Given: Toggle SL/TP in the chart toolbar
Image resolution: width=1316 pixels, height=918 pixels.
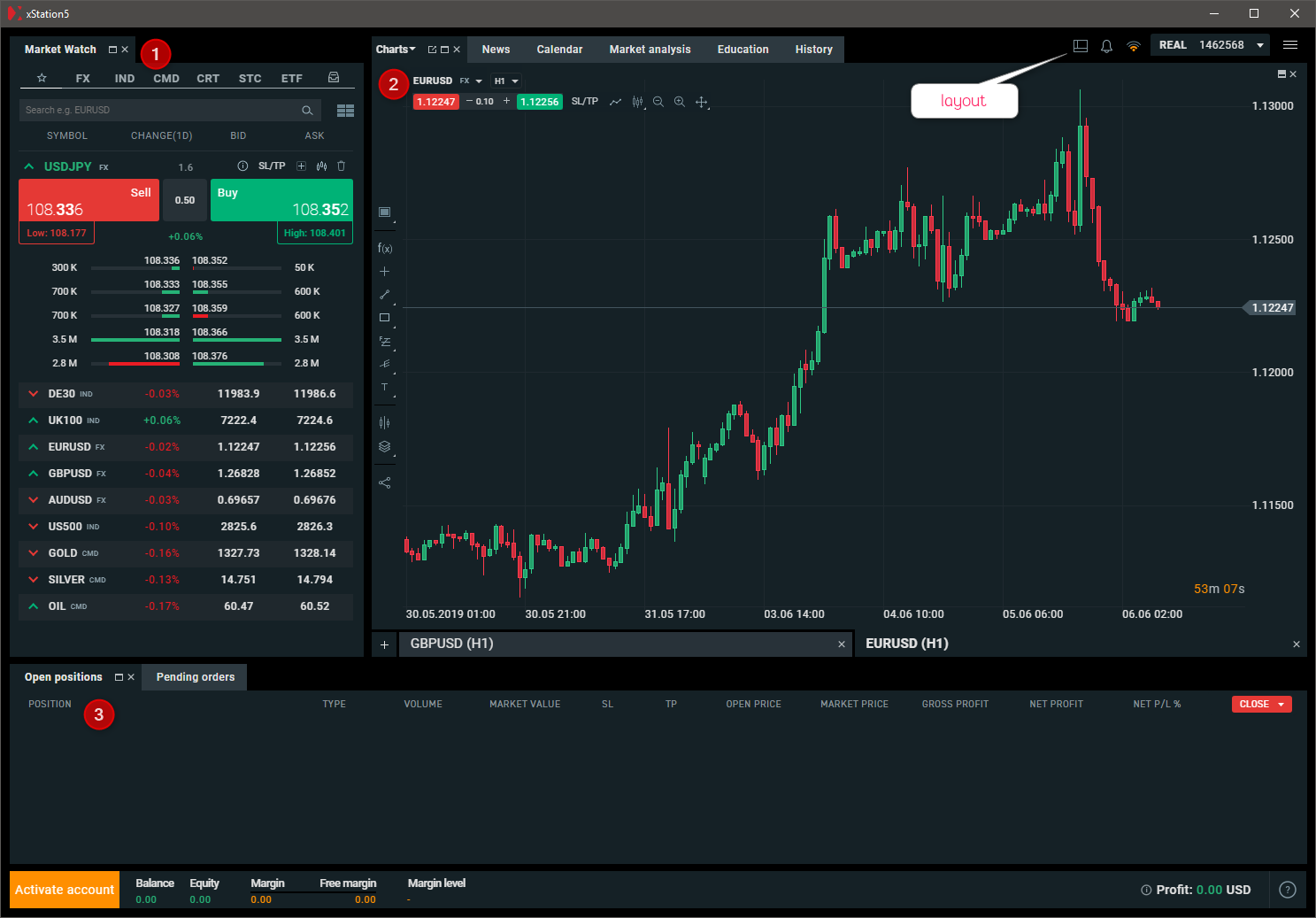Looking at the screenshot, I should click(585, 102).
